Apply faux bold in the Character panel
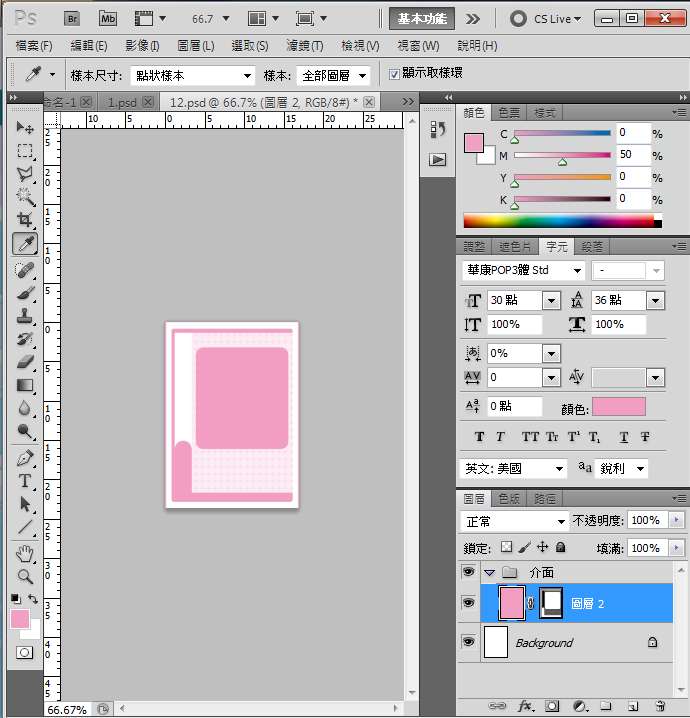690x718 pixels. point(479,437)
